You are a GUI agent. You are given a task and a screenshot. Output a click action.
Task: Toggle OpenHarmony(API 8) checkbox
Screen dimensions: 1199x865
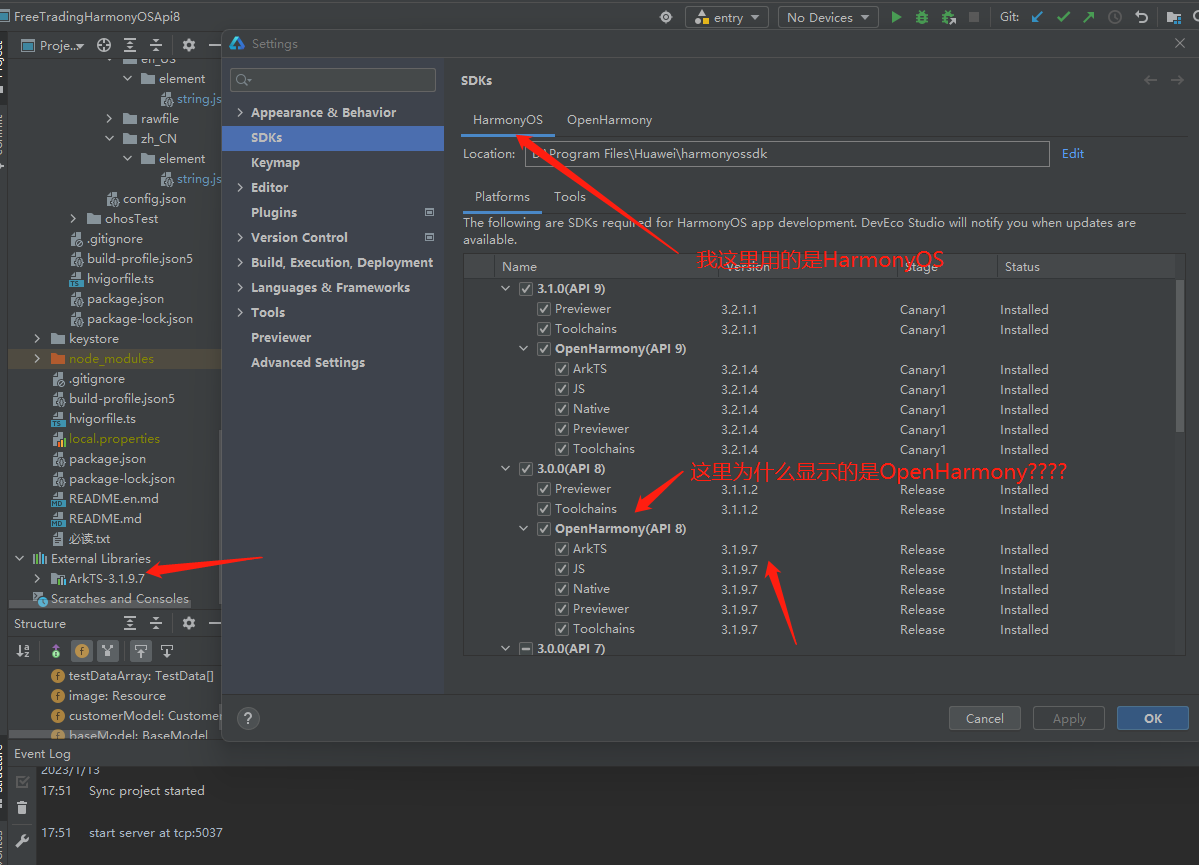pyautogui.click(x=544, y=528)
